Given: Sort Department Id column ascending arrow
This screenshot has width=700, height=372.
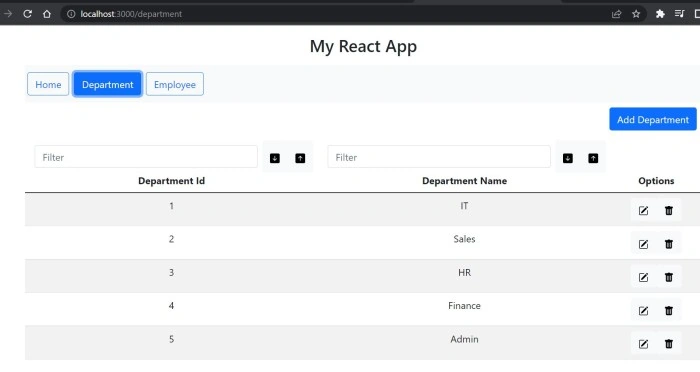Looking at the screenshot, I should pyautogui.click(x=300, y=158).
